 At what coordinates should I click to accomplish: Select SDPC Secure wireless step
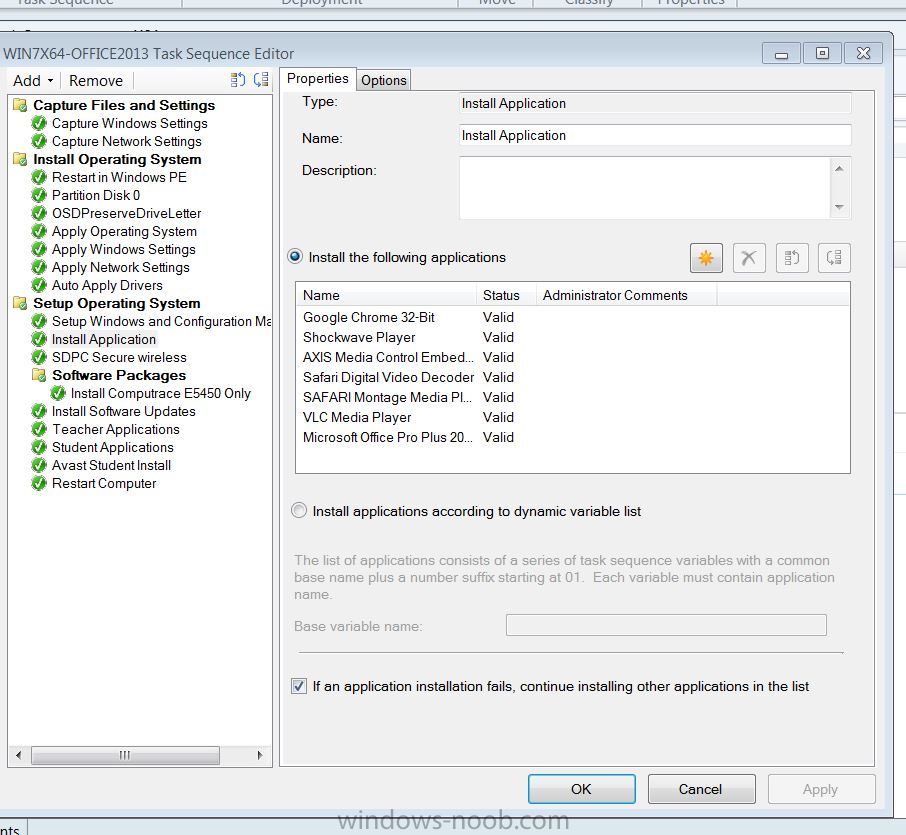coord(119,357)
